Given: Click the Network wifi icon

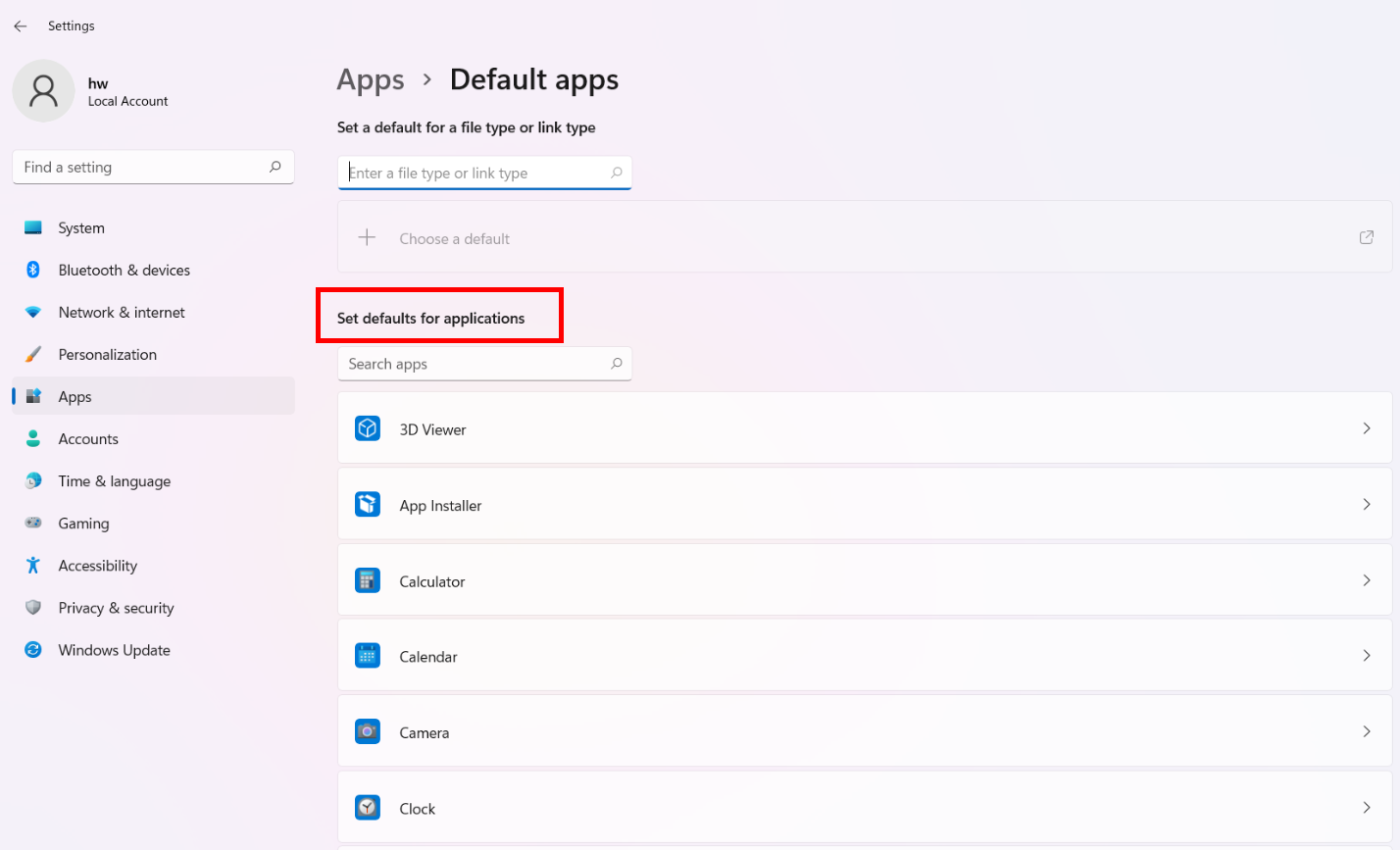Looking at the screenshot, I should click(x=33, y=312).
